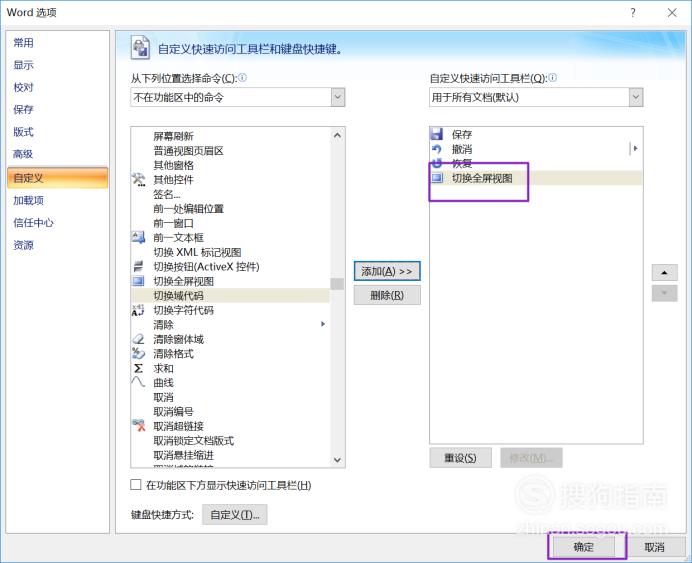Open the 不在功能区中的命令 dropdown
Screen dimensions: 692x563
(338, 97)
